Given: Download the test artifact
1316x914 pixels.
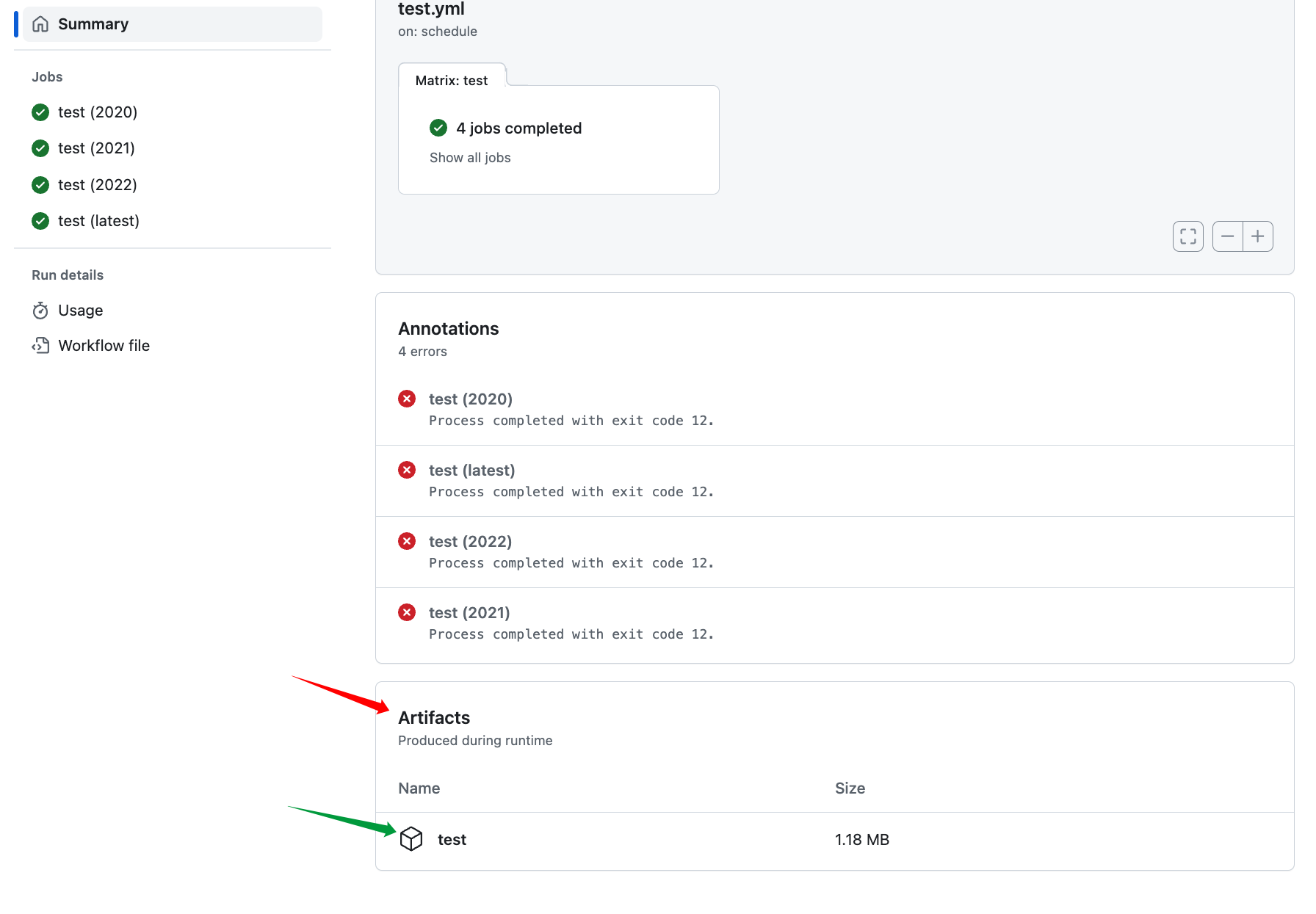Looking at the screenshot, I should (452, 839).
